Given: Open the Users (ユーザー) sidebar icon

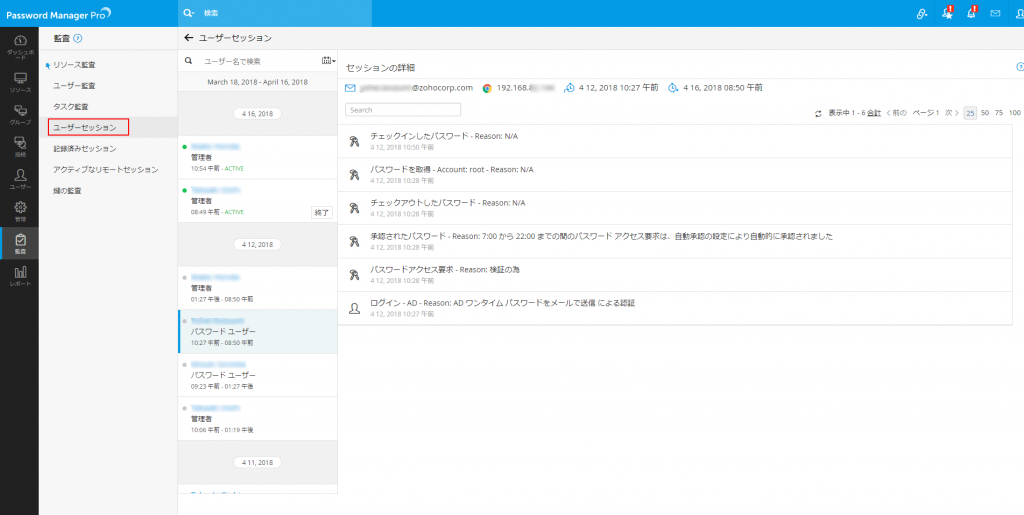Looking at the screenshot, I should tap(19, 179).
